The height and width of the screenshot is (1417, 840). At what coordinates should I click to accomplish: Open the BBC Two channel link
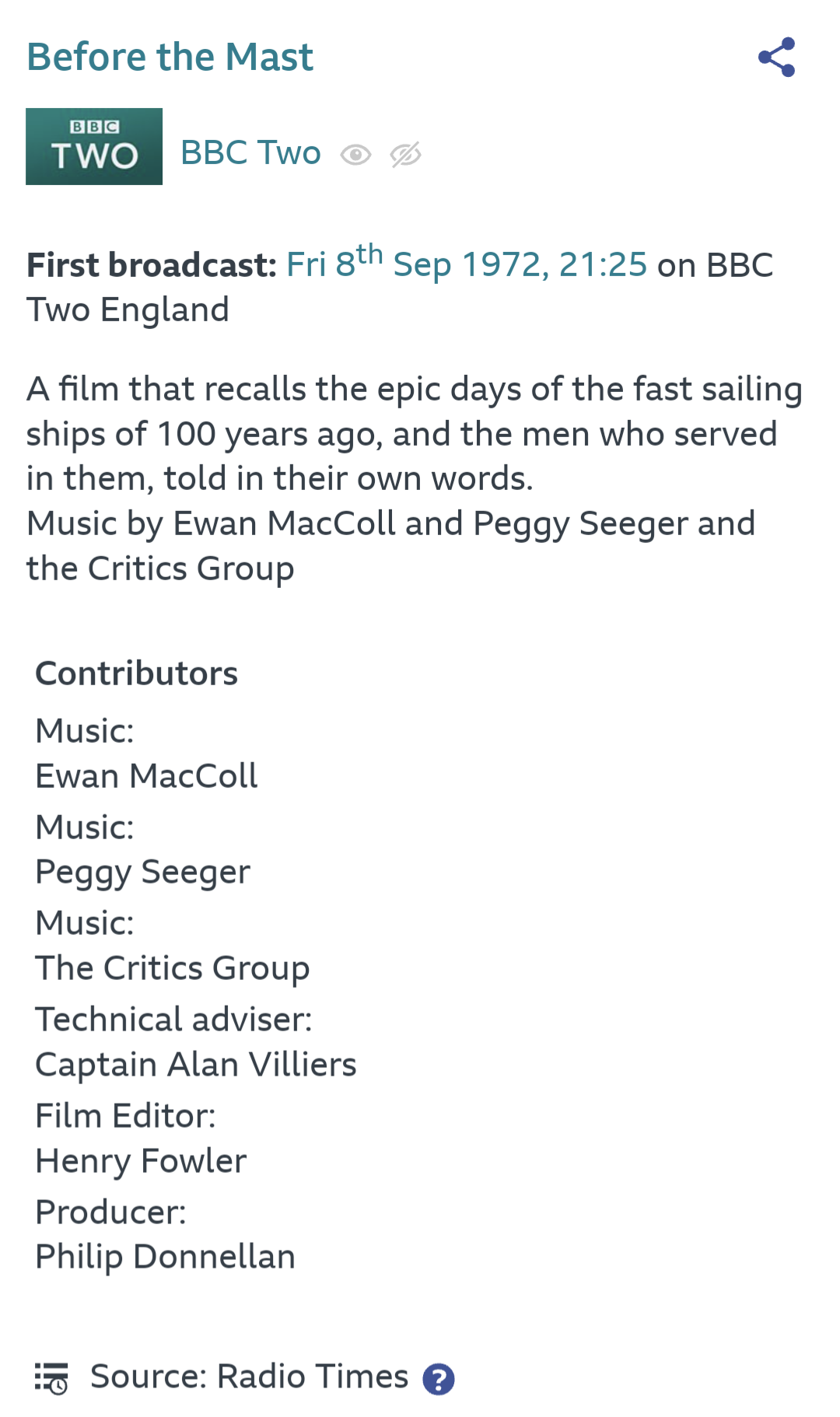pyautogui.click(x=250, y=153)
